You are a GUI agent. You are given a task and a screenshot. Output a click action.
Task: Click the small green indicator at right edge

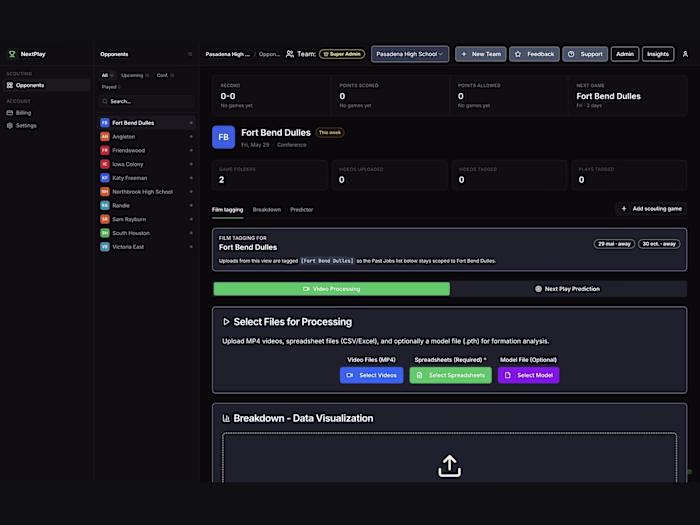689,471
